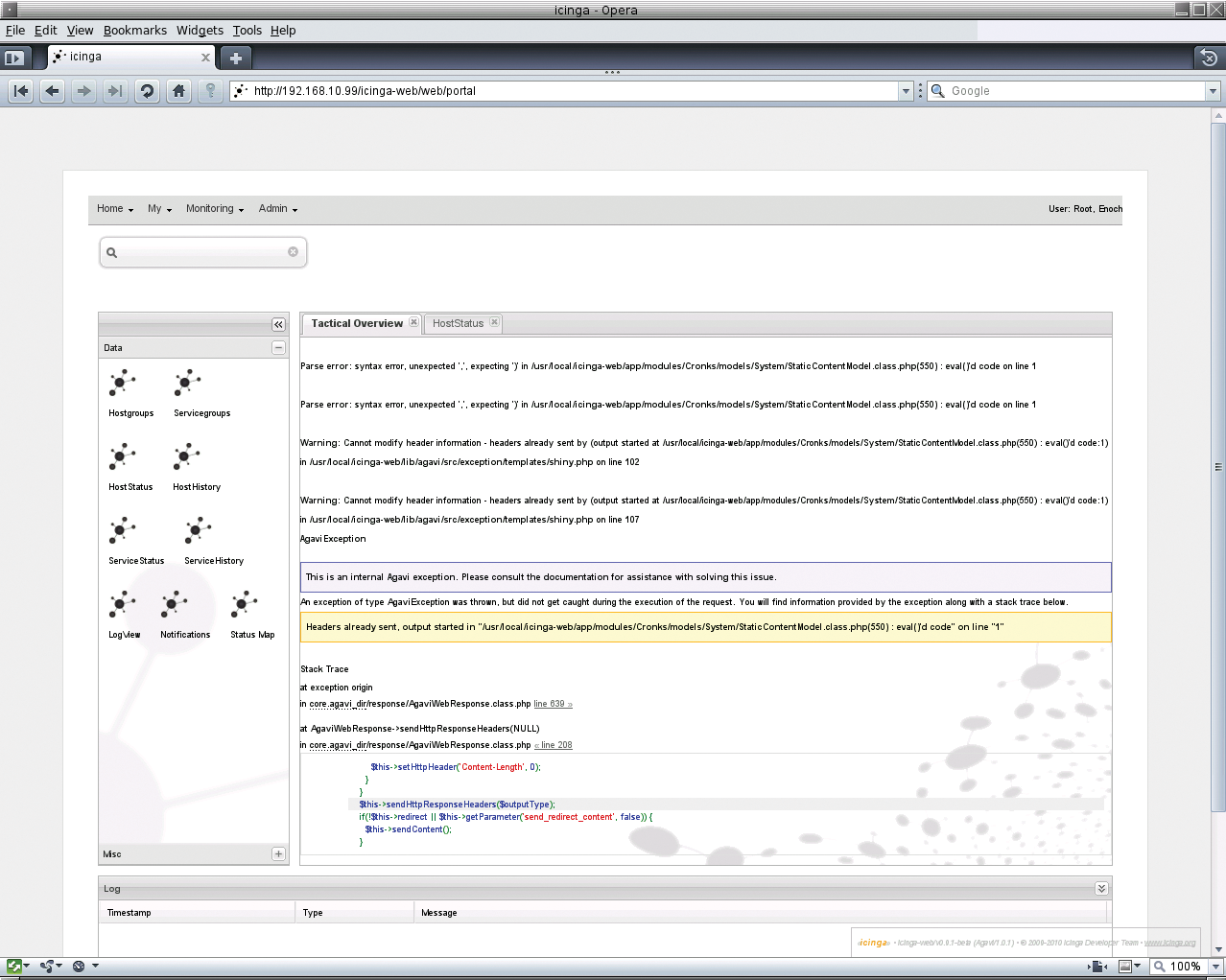Collapse the left cronk panel
The height and width of the screenshot is (980, 1226).
pyautogui.click(x=278, y=324)
